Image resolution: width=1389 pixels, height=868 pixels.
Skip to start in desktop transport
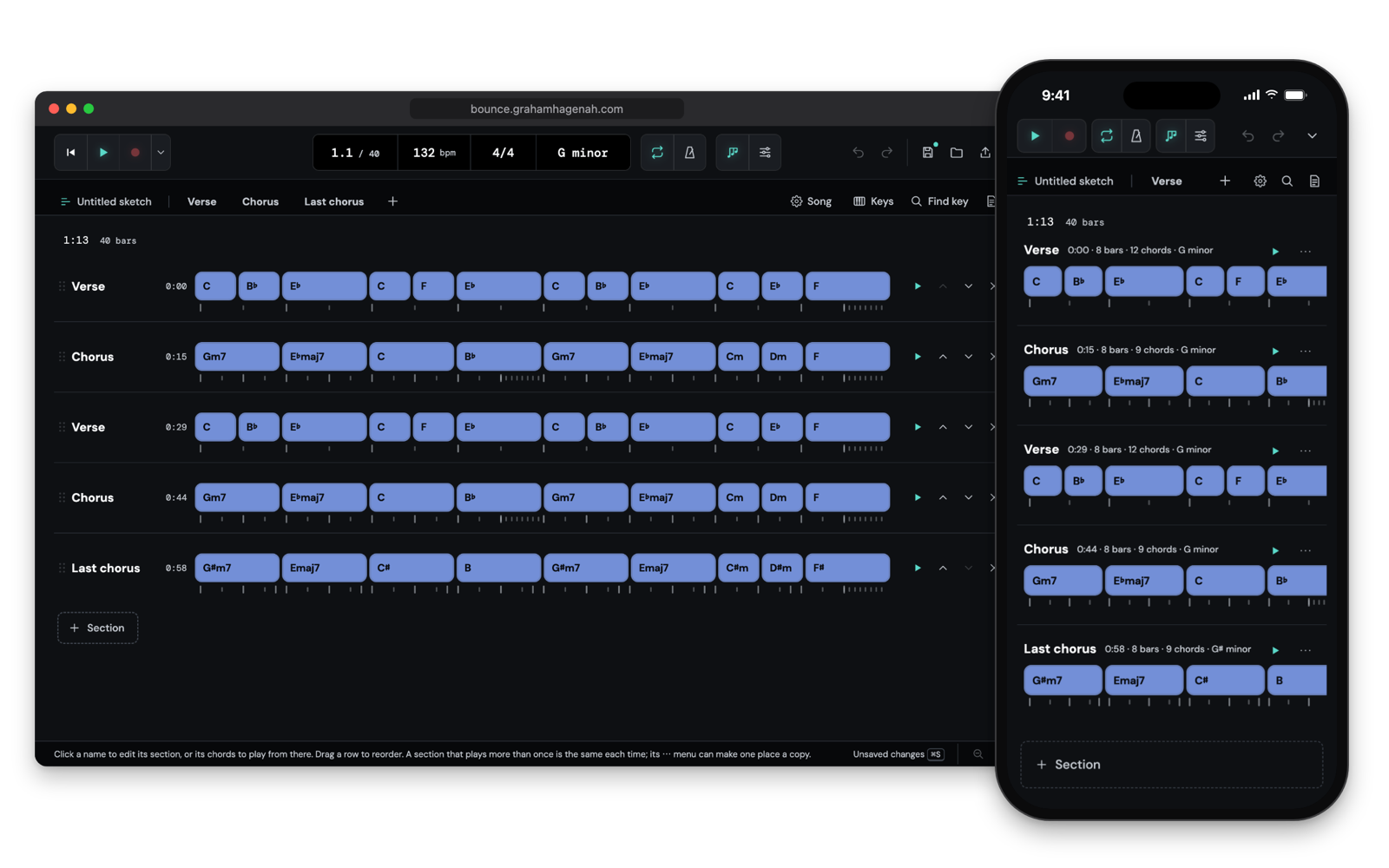coord(71,153)
